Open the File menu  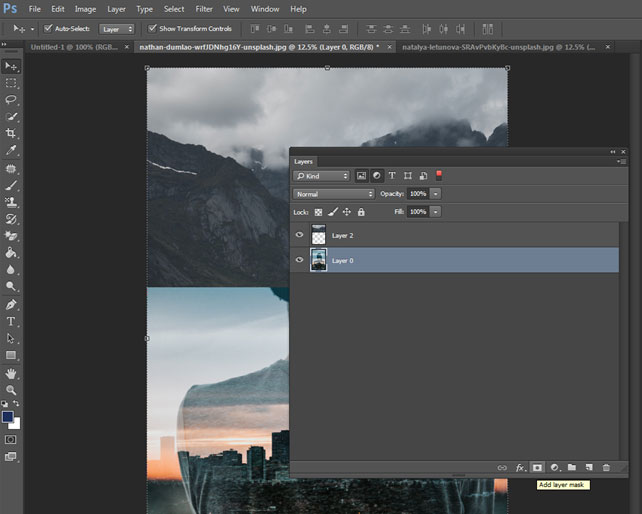pyautogui.click(x=34, y=9)
